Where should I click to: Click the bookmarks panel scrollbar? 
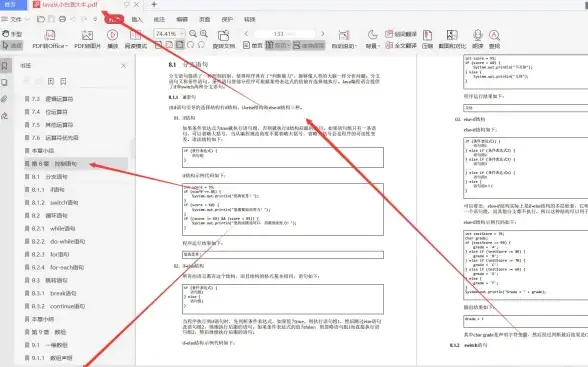132,149
